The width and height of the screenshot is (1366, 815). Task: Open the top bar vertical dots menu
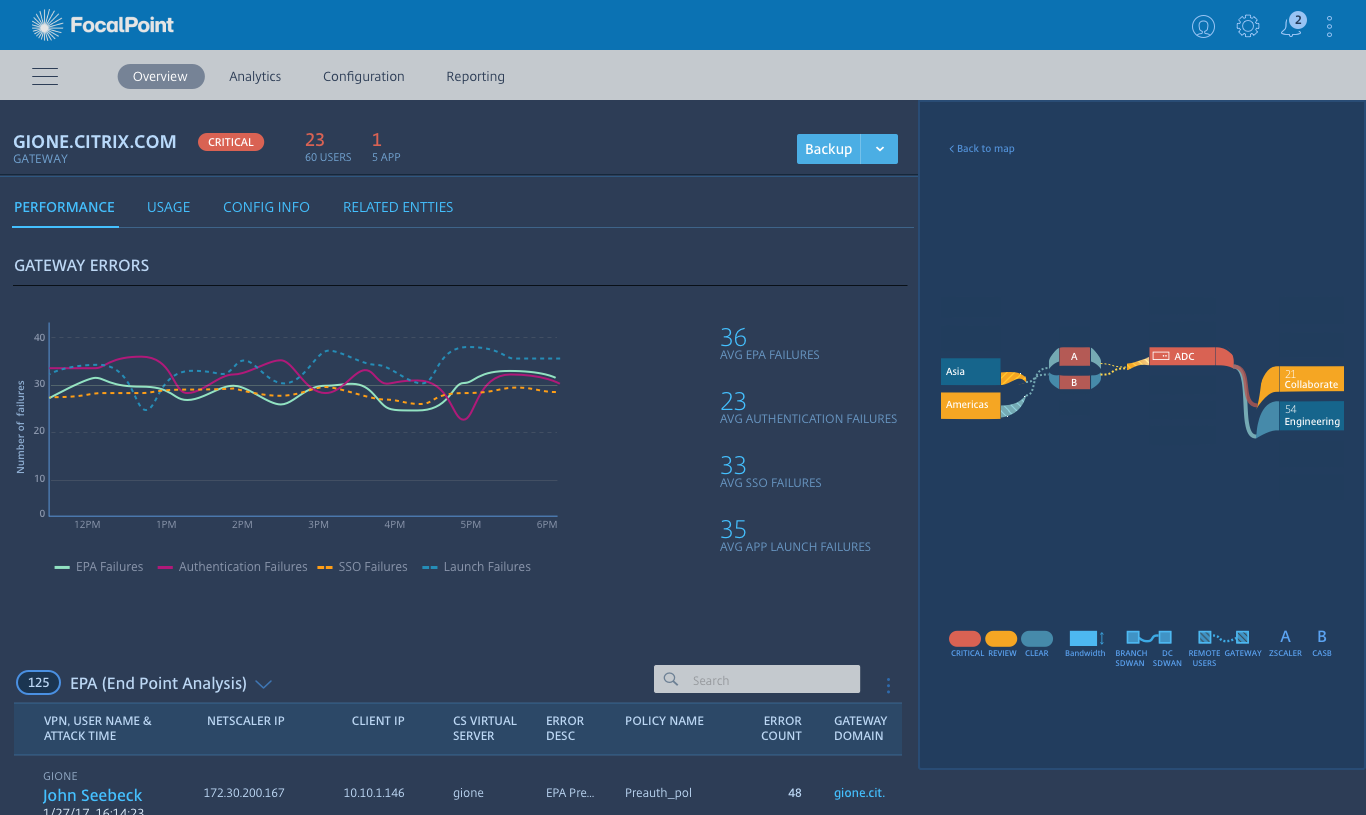pos(1329,26)
